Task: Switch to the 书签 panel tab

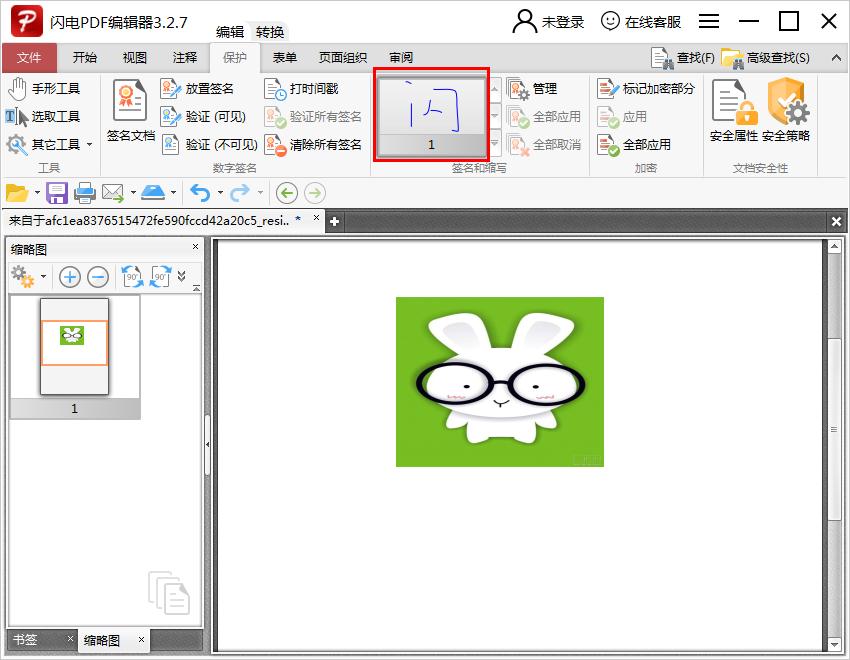Action: coord(24,640)
